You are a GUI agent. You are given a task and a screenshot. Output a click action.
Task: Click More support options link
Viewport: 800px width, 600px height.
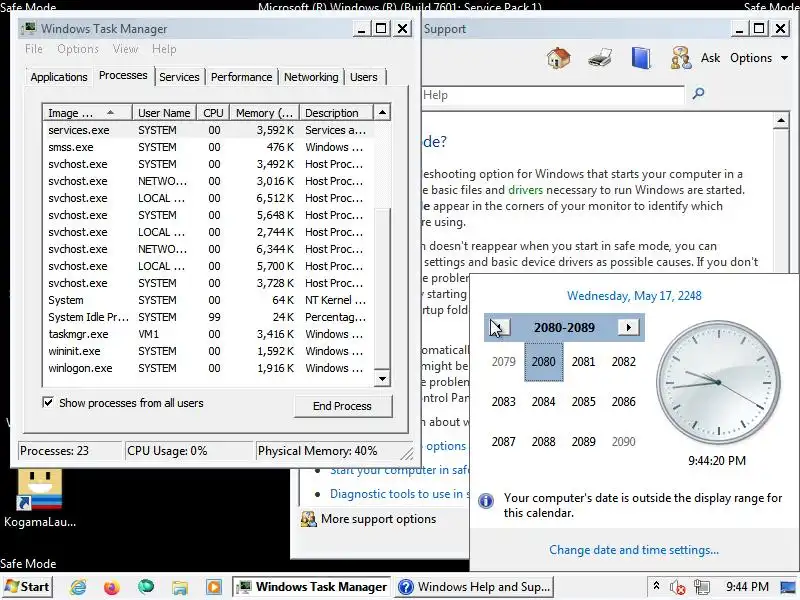click(x=379, y=519)
